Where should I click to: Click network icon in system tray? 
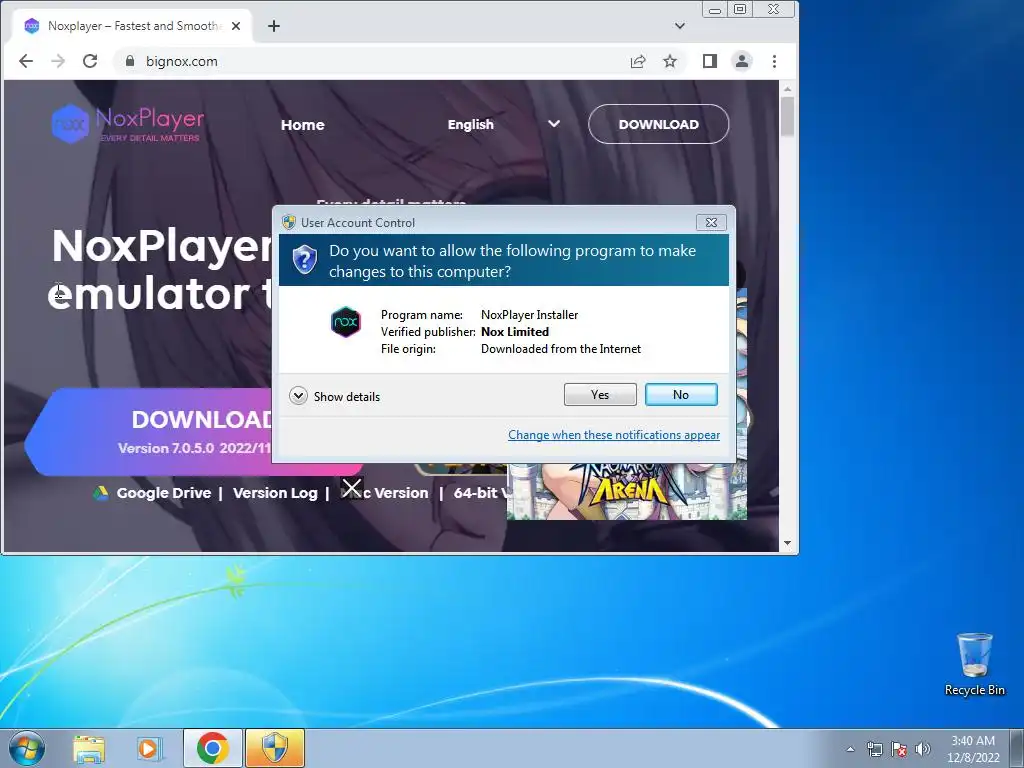(874, 749)
